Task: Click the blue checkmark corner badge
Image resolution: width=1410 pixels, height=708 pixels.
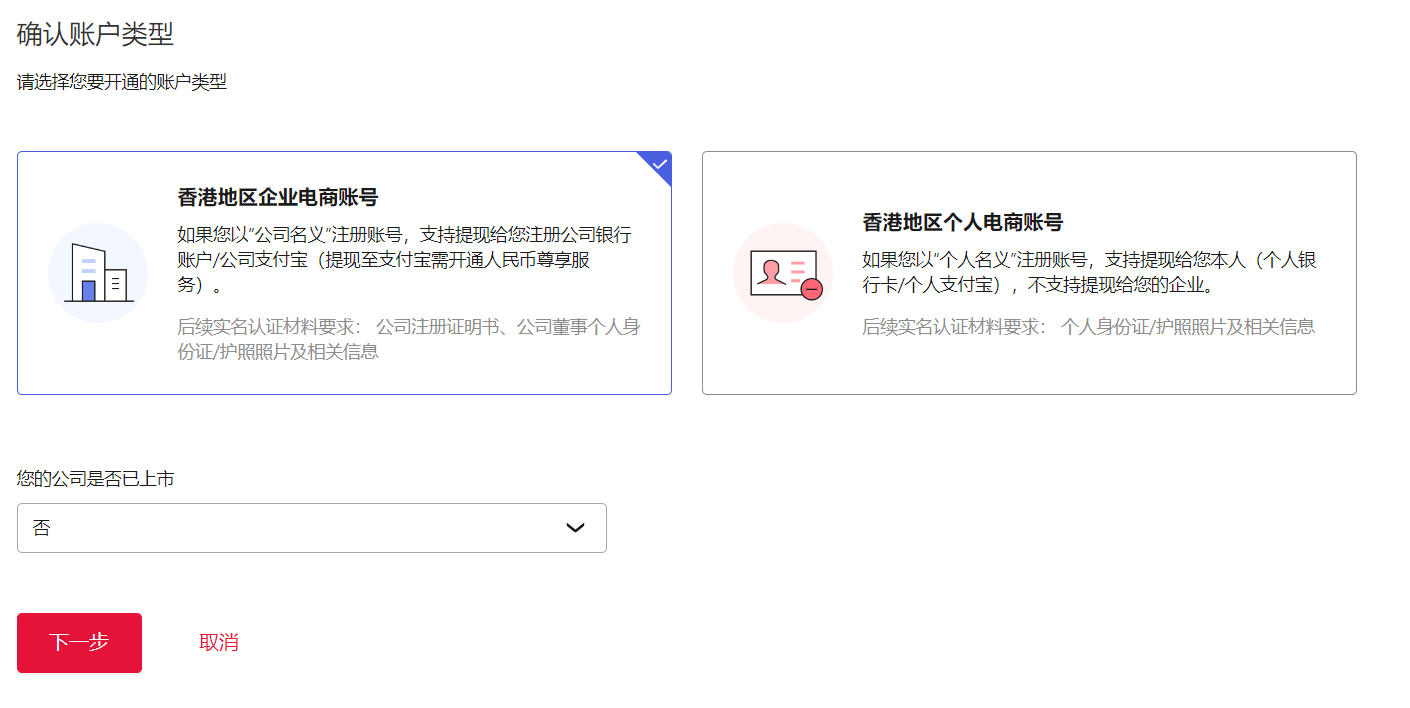Action: point(659,165)
